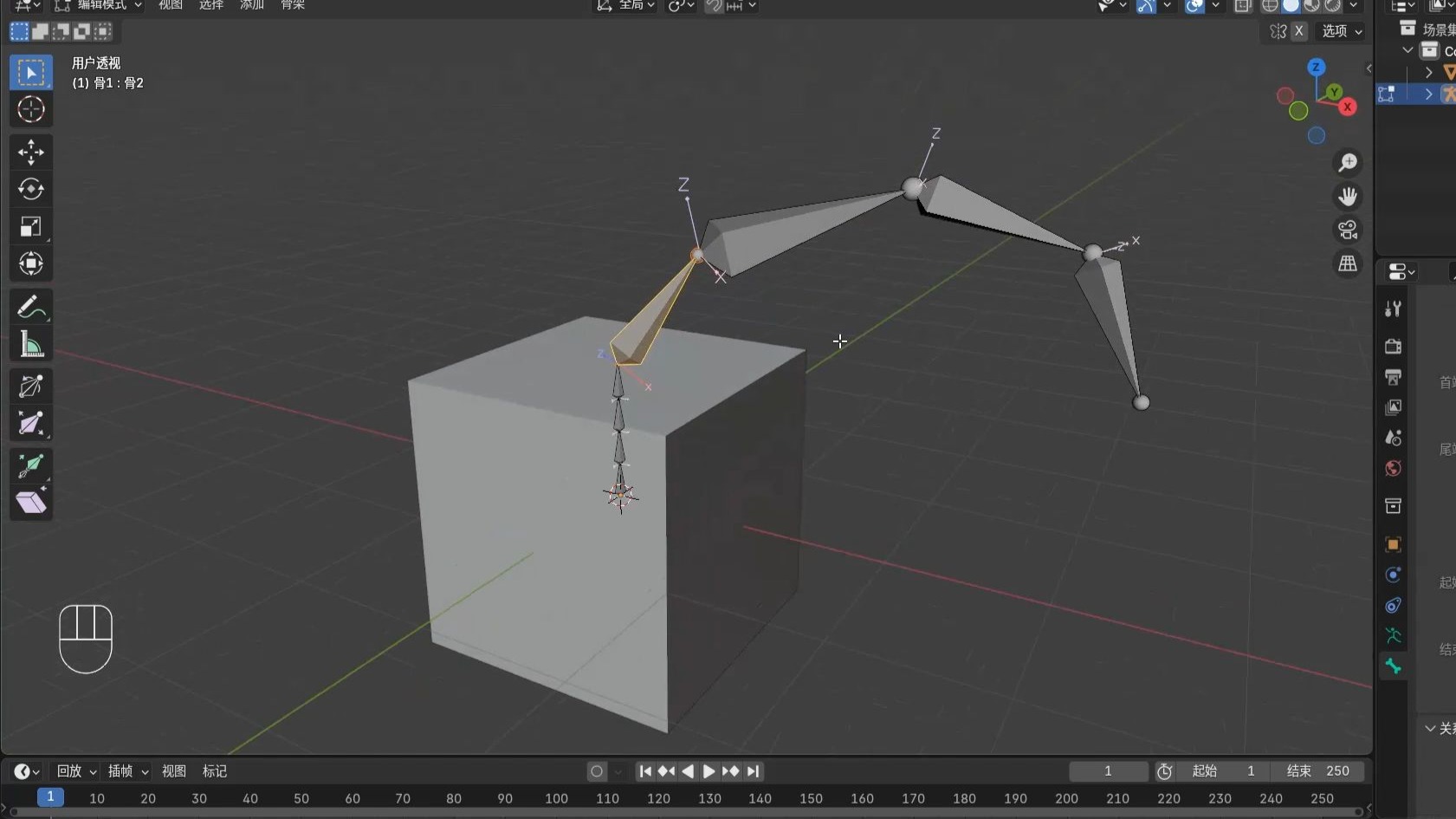Open the Render properties tab
The width and height of the screenshot is (1456, 819).
(1394, 346)
